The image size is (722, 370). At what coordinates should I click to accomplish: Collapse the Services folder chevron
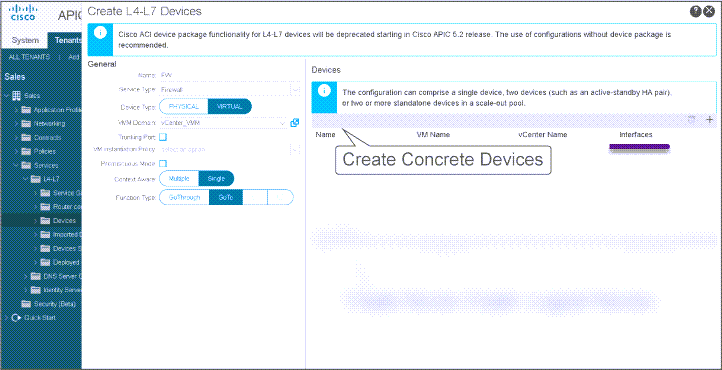tap(17, 165)
